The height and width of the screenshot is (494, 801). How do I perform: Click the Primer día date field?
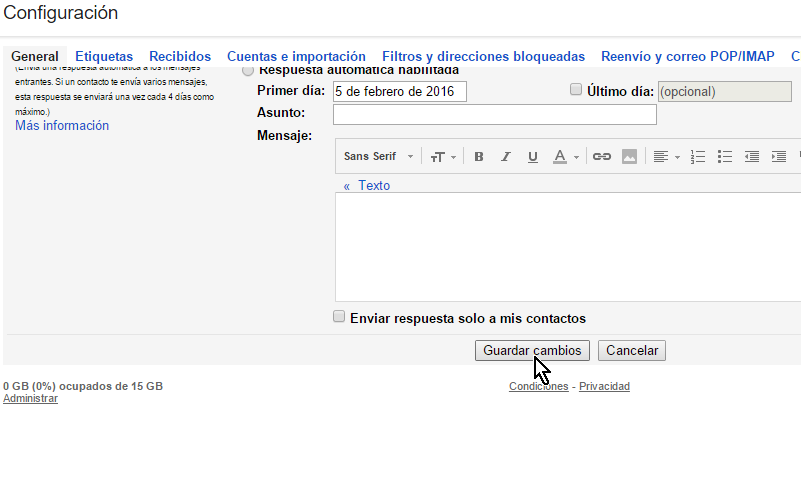coord(399,91)
